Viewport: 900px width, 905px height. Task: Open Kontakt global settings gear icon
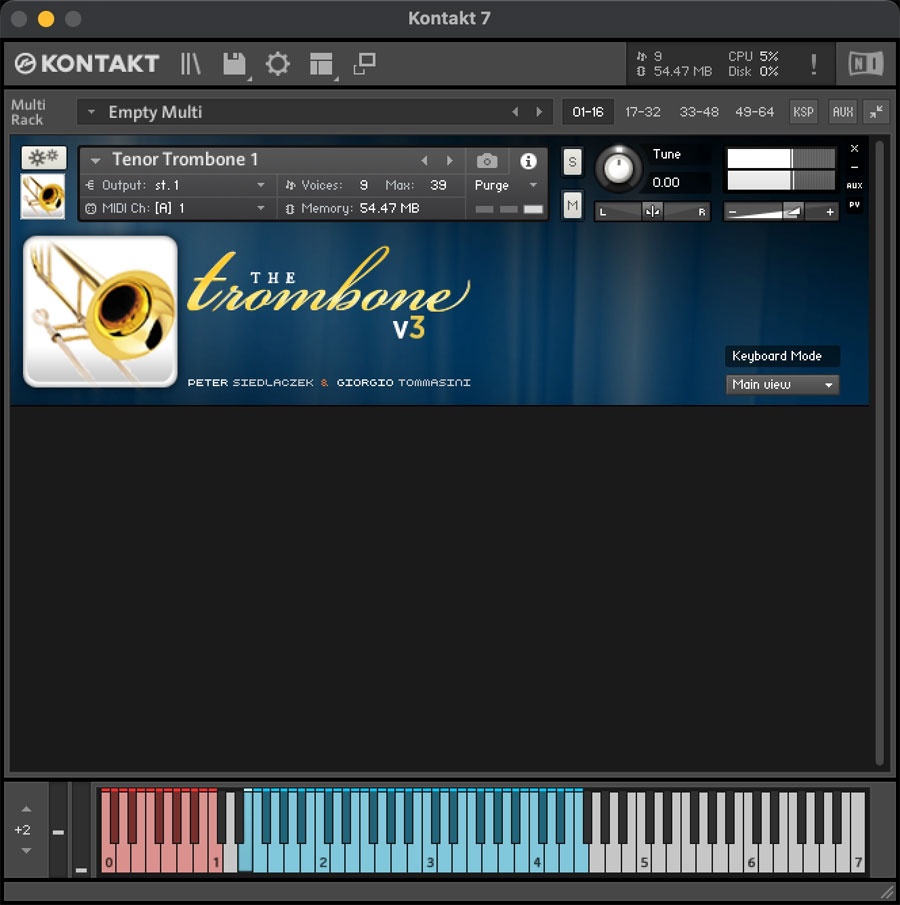277,64
